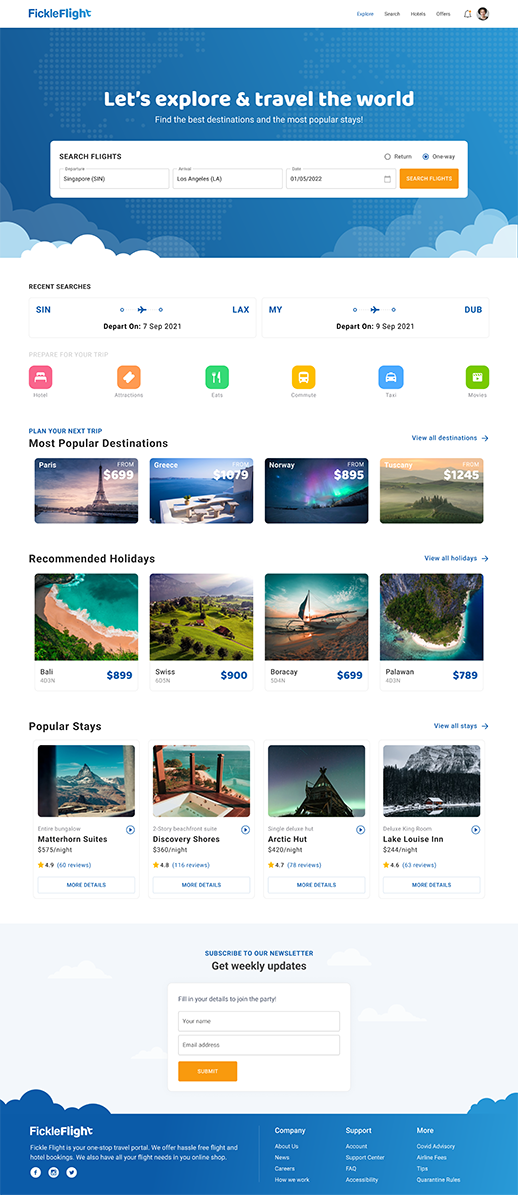Open Quarantine Rules footer link
This screenshot has width=518, height=1195.
coord(439,1180)
